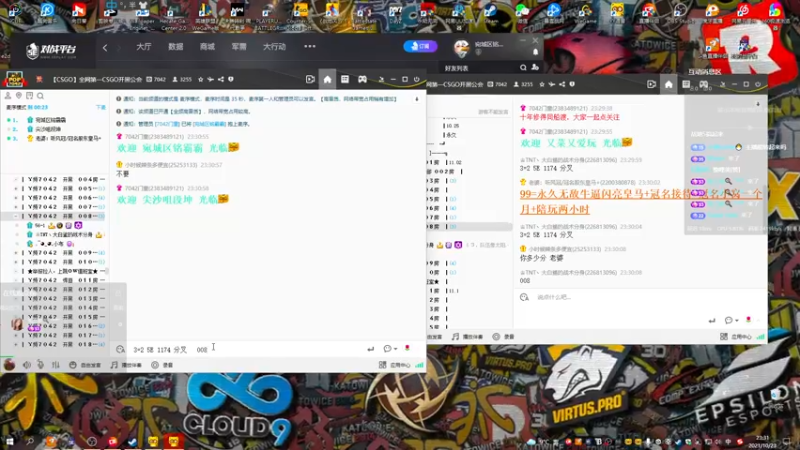Open the calendar list icon in front room window
This screenshot has width=800, height=450.
click(345, 80)
